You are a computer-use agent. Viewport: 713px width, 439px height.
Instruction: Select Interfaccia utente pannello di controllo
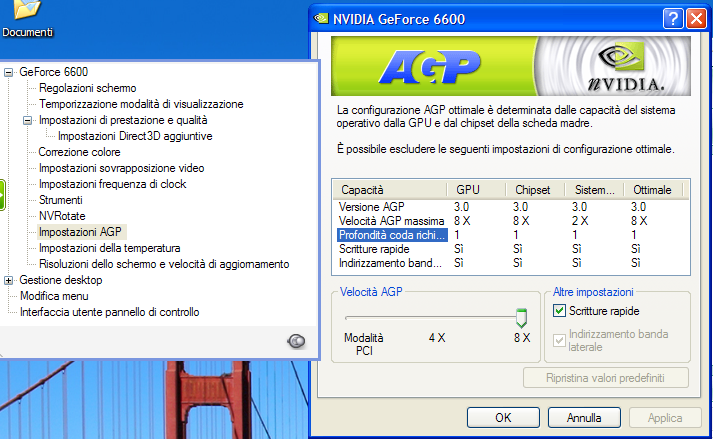click(110, 312)
